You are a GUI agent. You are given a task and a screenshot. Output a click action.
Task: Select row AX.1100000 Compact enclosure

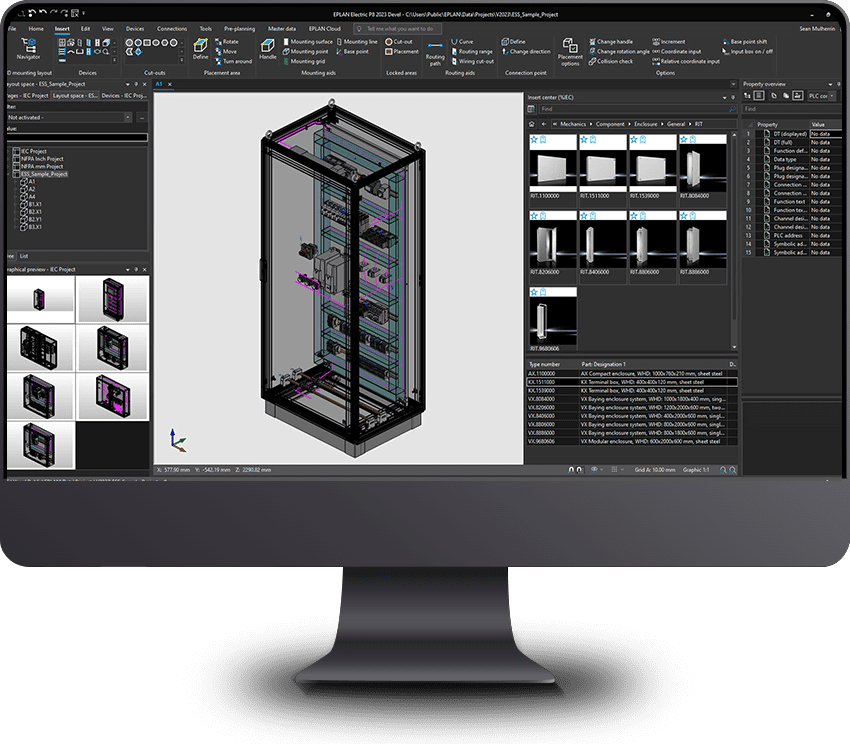632,374
